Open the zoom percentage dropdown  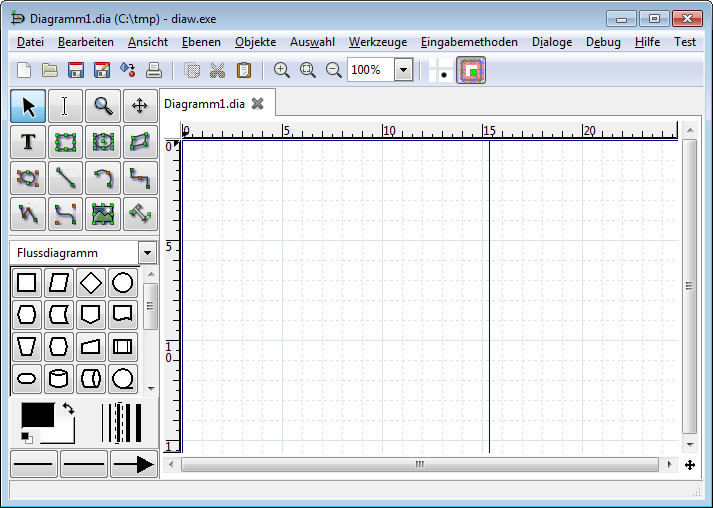[x=403, y=70]
